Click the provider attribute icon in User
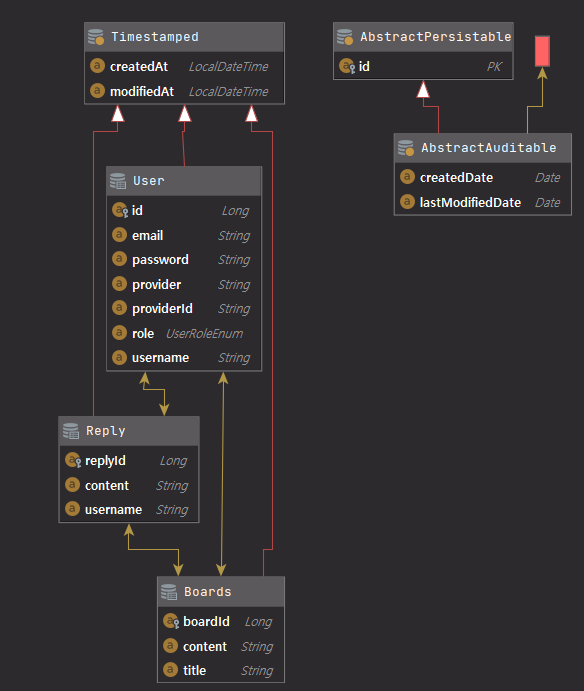 (119, 284)
